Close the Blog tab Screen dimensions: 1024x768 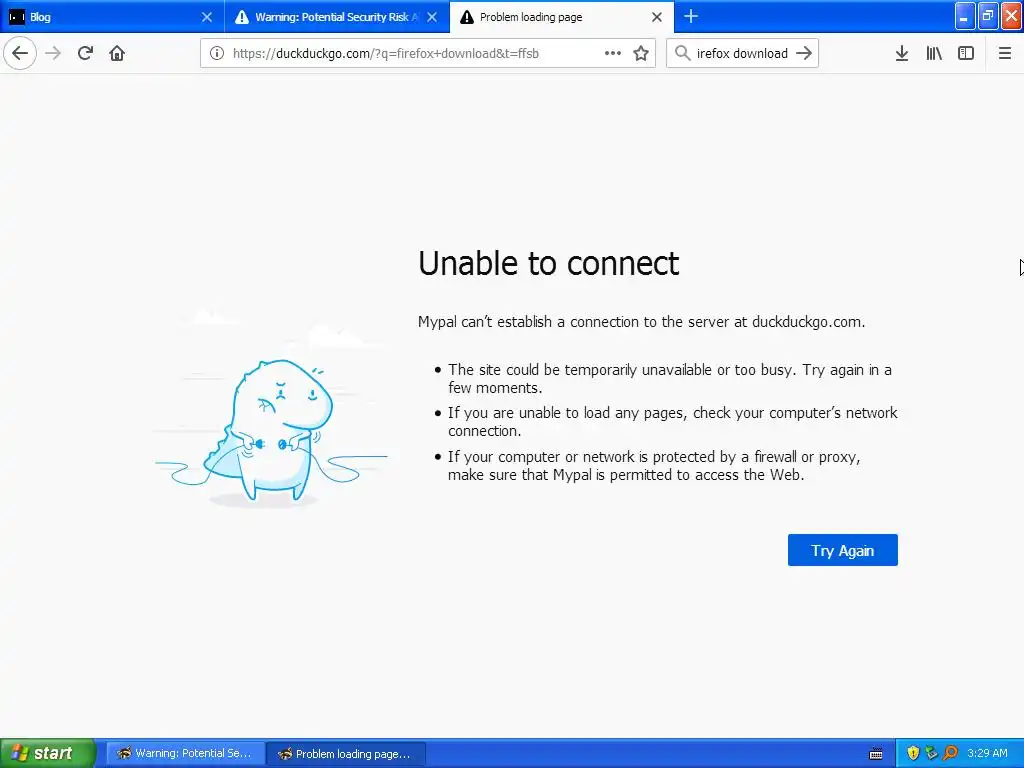click(207, 17)
